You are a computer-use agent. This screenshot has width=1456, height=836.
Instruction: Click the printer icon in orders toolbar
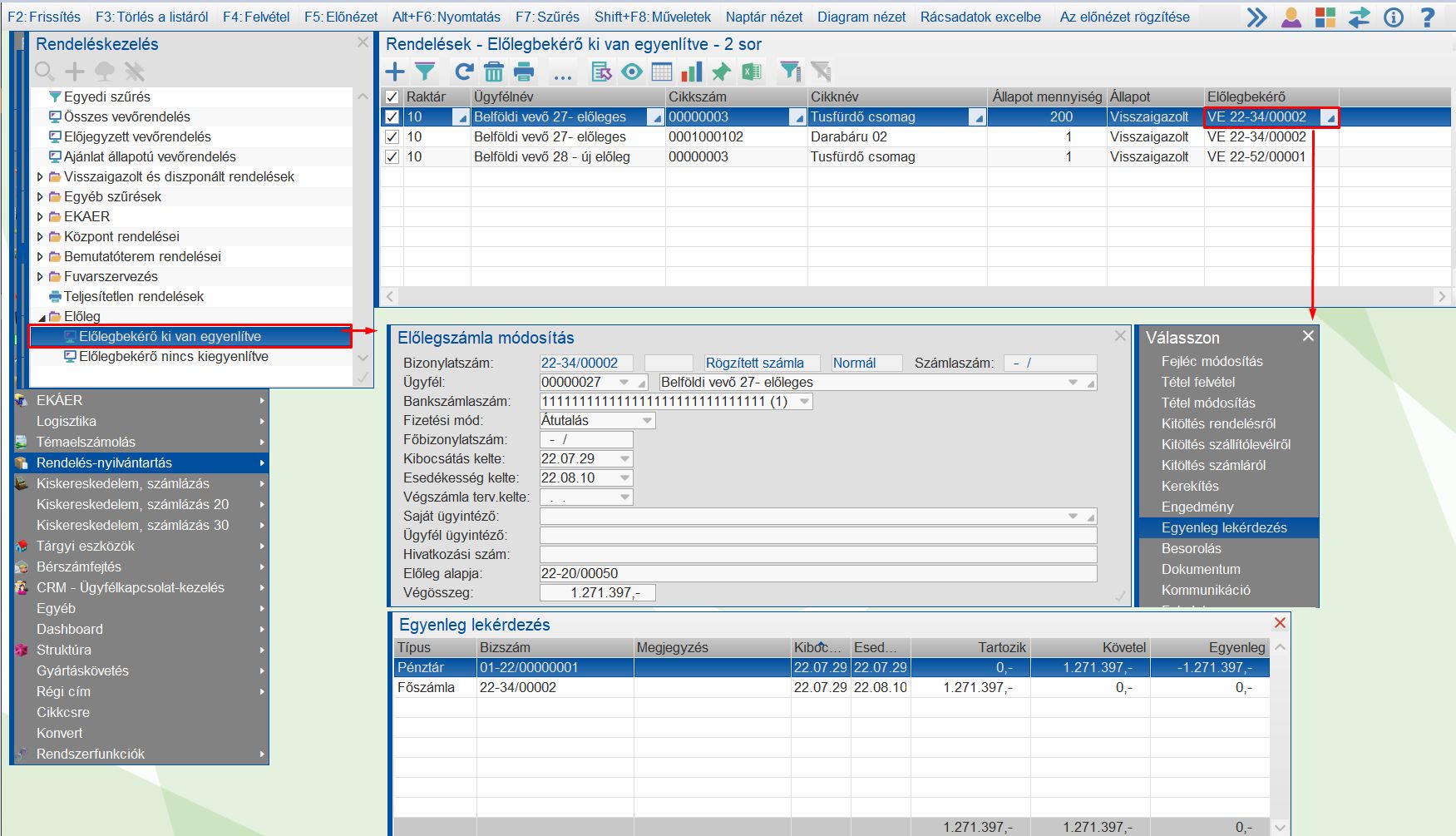[x=524, y=72]
